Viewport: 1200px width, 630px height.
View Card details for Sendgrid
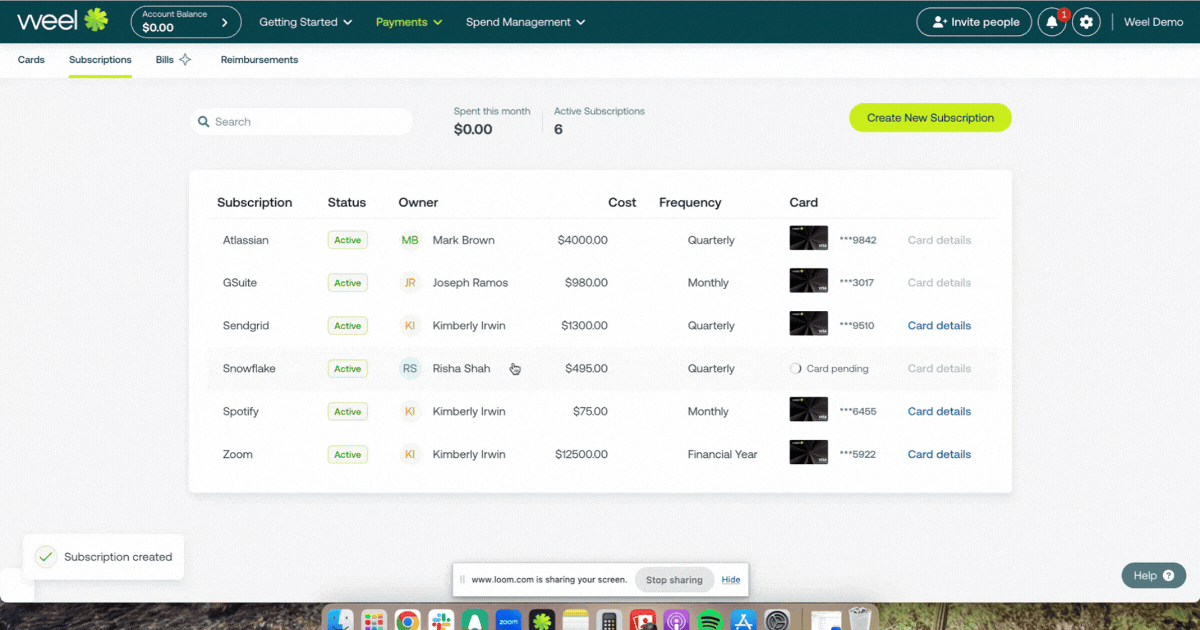coord(938,325)
